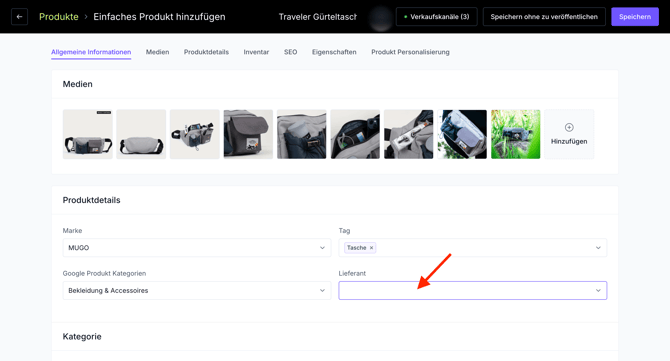Open Produkt Personalisierung tab
This screenshot has height=361, width=670.
point(410,52)
